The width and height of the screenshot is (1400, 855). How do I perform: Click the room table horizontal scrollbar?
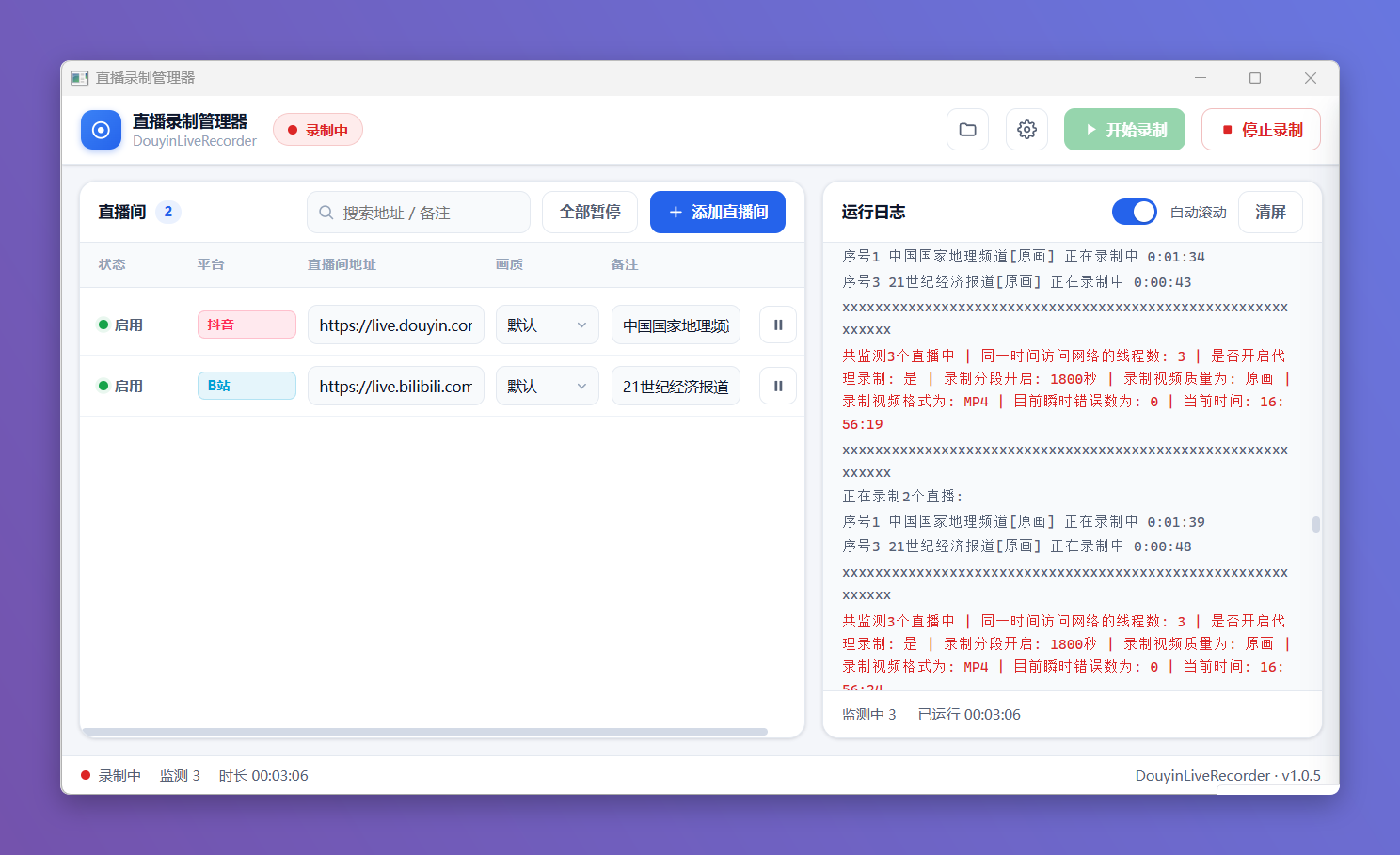pos(425,731)
